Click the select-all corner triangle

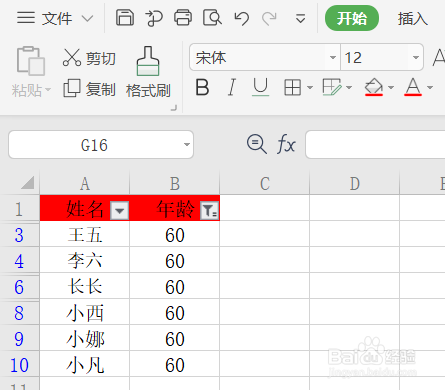point(28,183)
